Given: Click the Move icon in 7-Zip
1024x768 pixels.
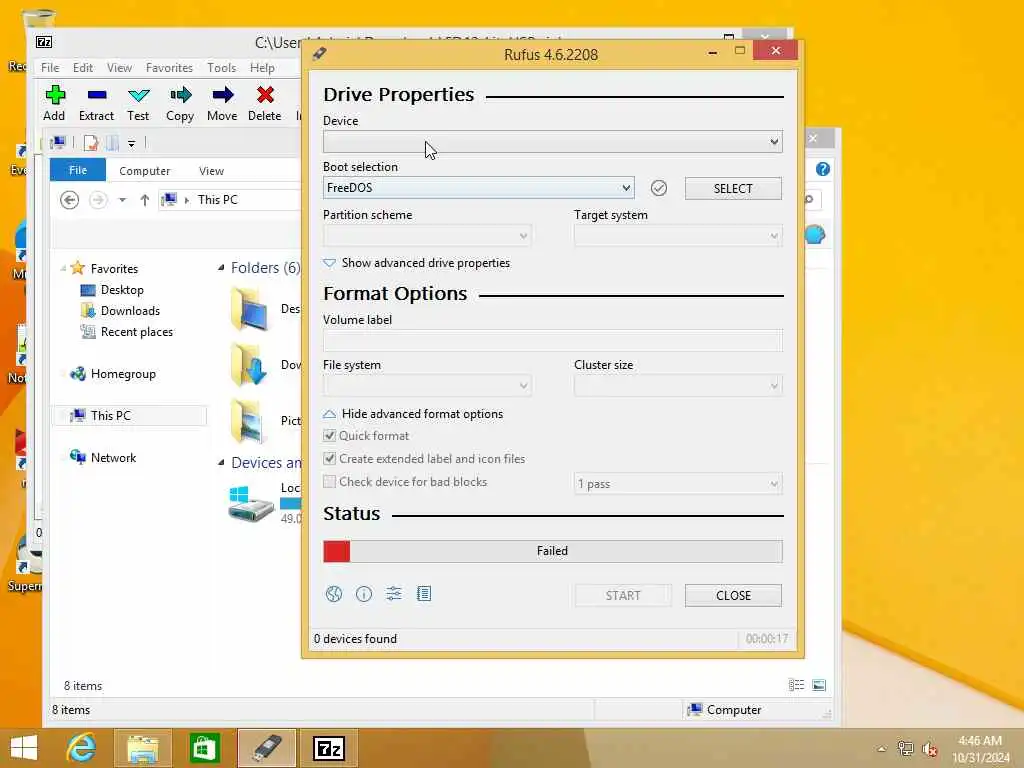Looking at the screenshot, I should pyautogui.click(x=223, y=95).
